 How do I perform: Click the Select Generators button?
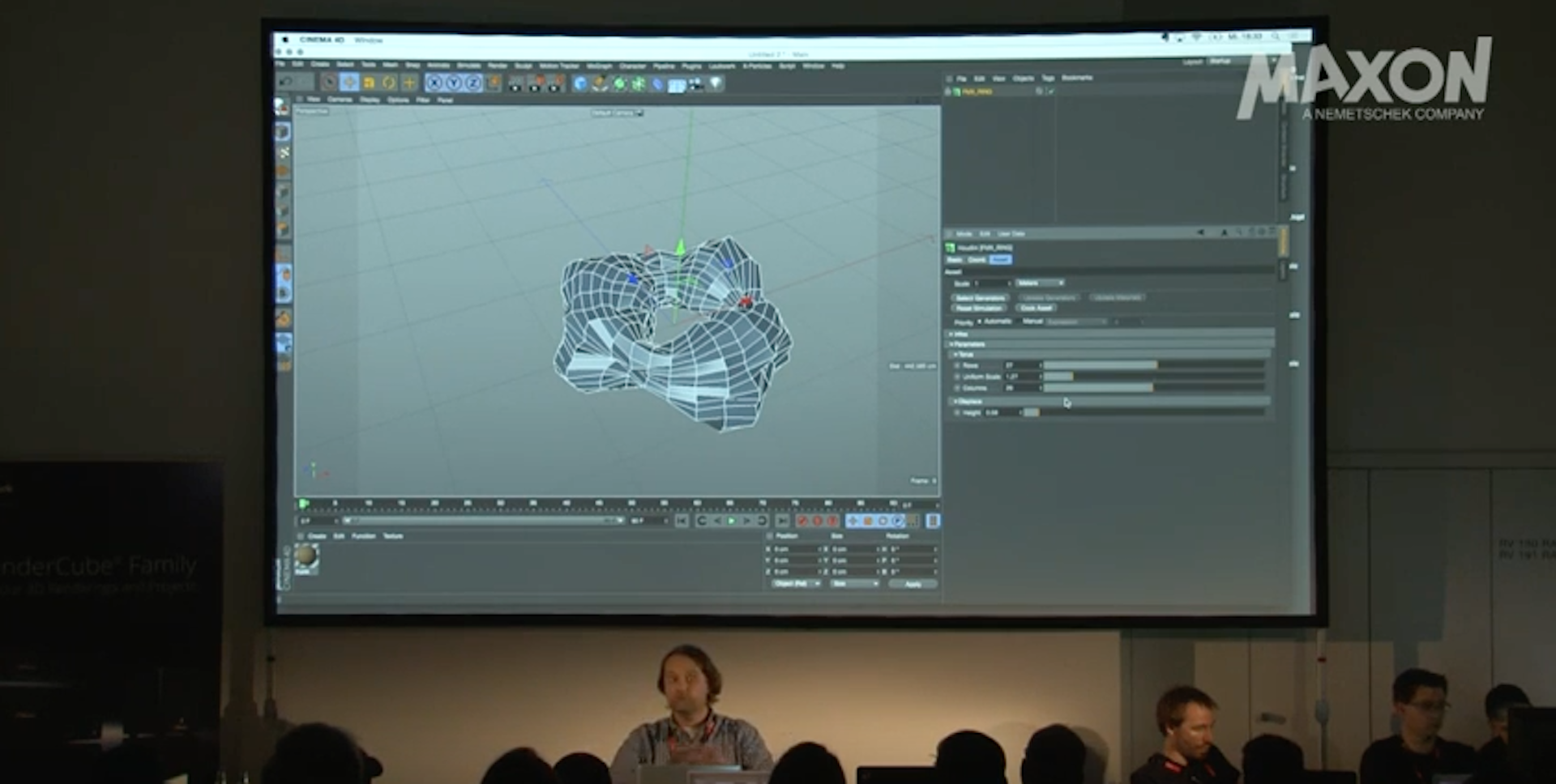click(x=980, y=298)
